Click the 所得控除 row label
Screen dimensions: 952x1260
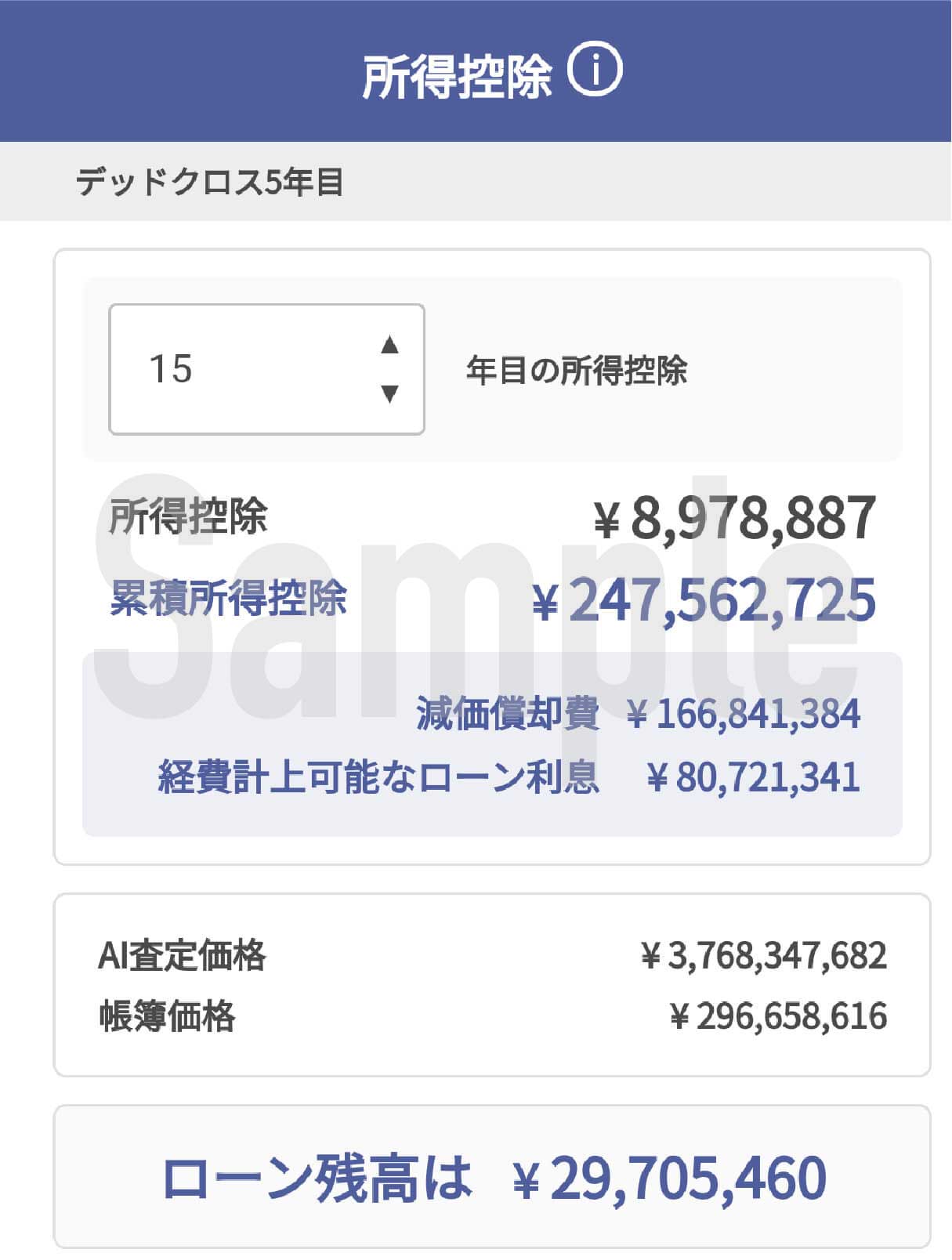188,516
